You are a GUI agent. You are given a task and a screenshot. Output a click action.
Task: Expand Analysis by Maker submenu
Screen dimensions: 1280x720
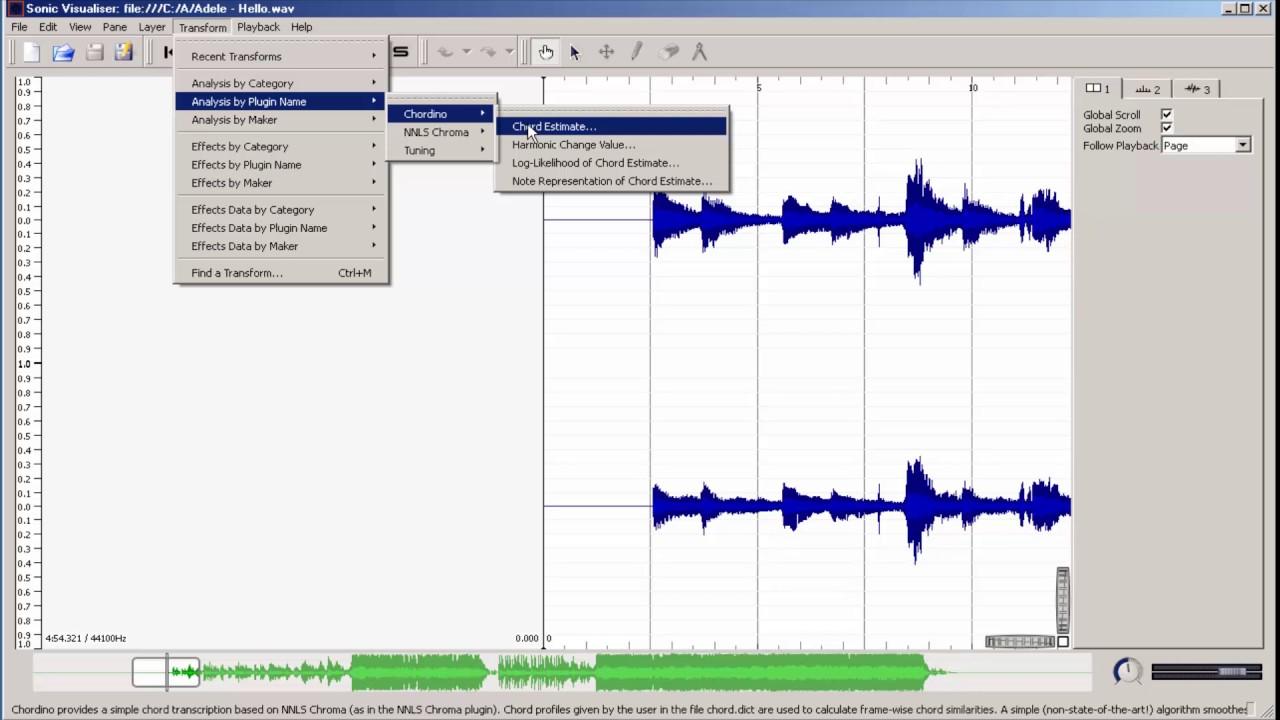(282, 119)
